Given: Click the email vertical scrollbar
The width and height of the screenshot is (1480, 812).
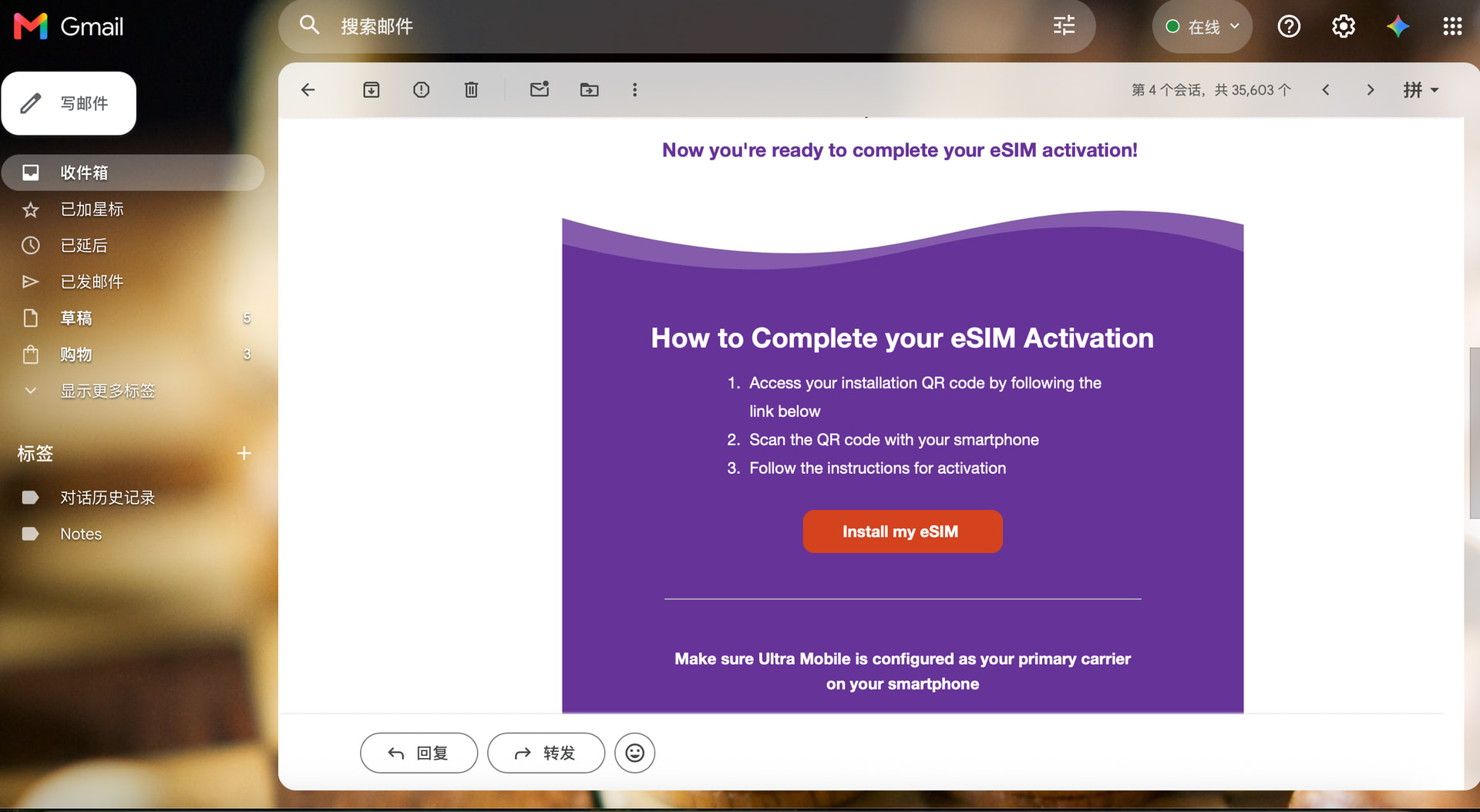Looking at the screenshot, I should tap(1474, 433).
